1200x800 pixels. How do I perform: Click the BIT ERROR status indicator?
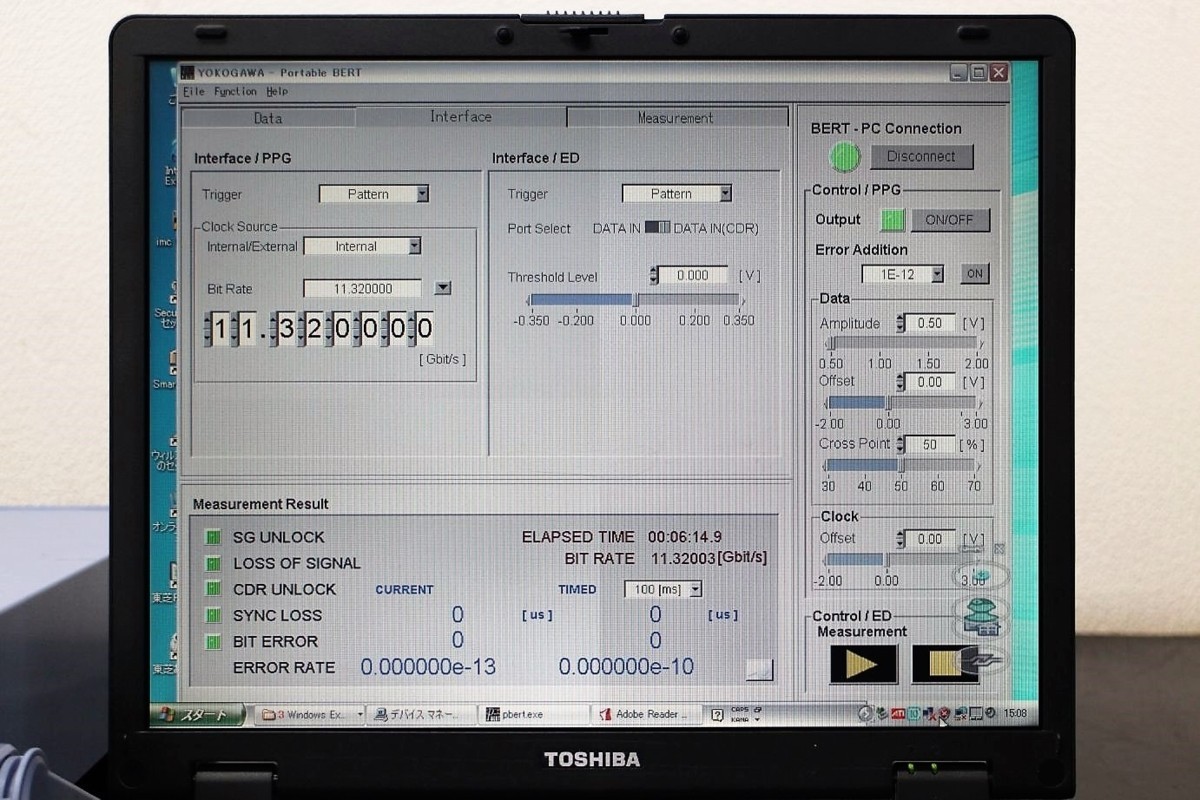(x=213, y=642)
